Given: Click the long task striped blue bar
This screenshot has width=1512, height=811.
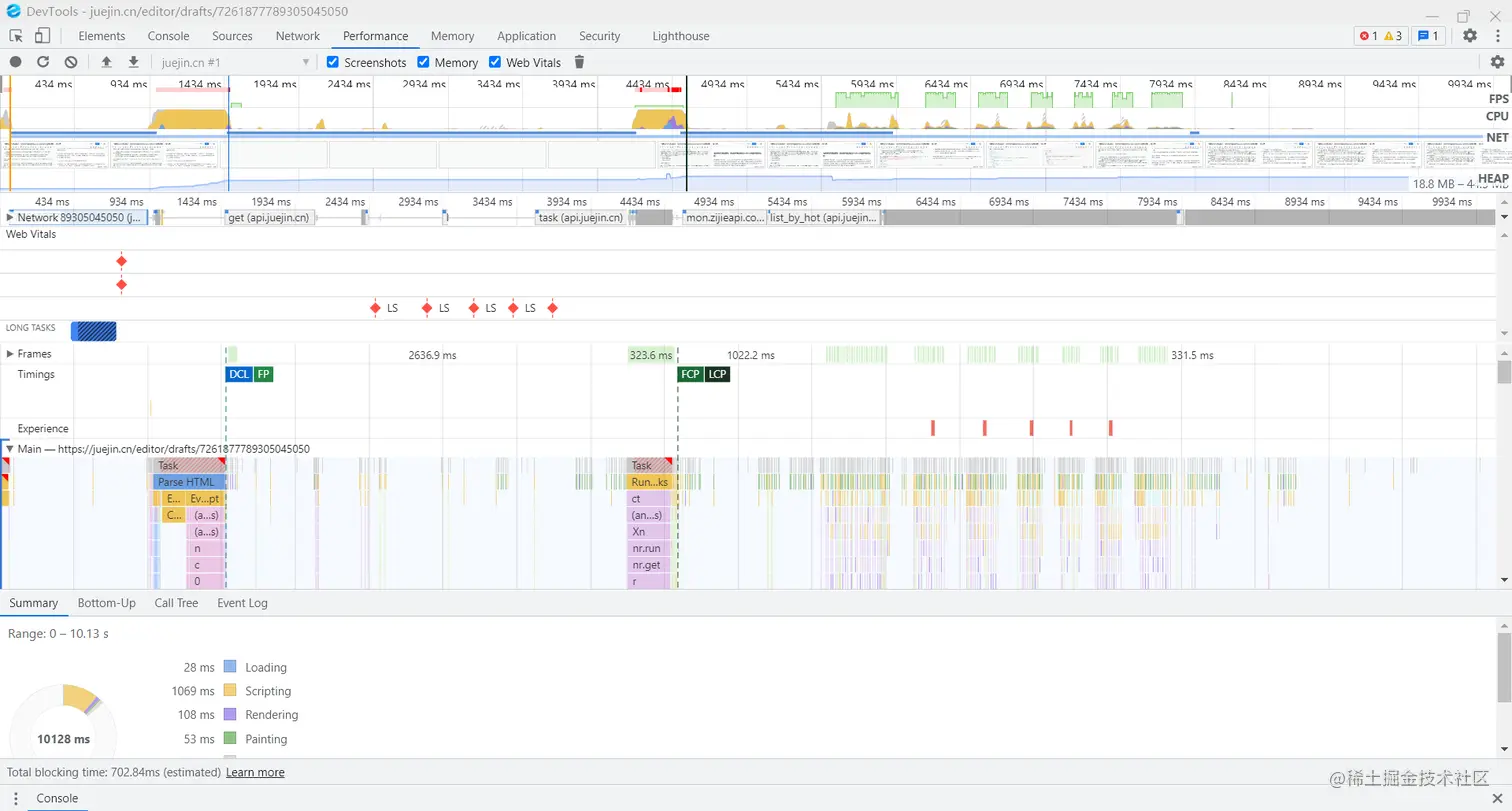Looking at the screenshot, I should pos(93,331).
